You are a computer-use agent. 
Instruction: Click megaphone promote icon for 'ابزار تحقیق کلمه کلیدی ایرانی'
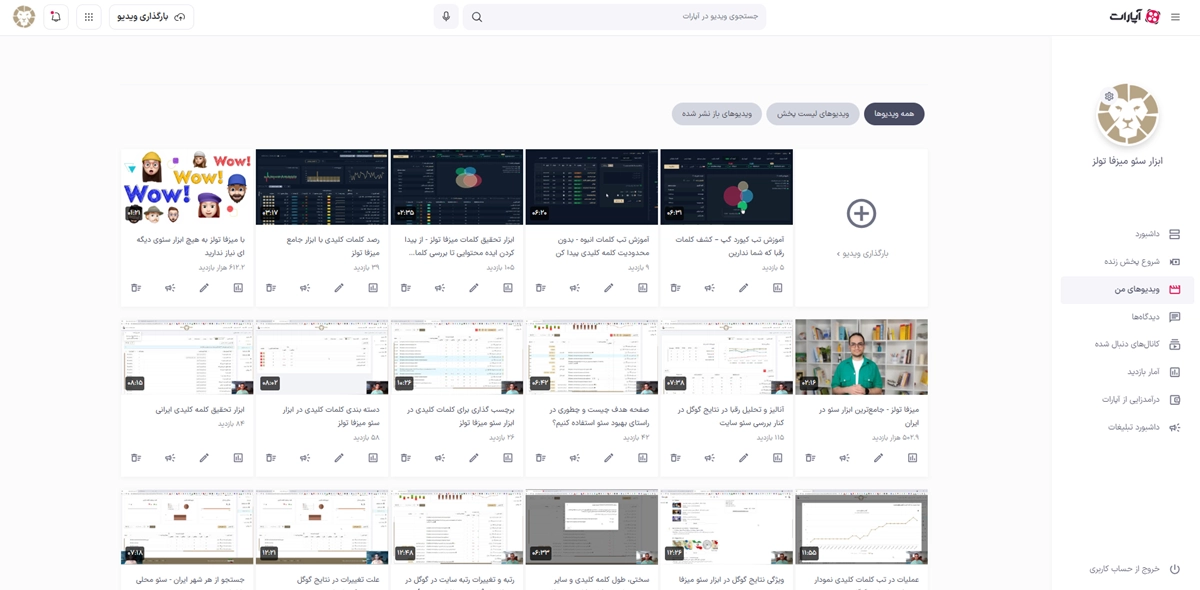pos(170,458)
